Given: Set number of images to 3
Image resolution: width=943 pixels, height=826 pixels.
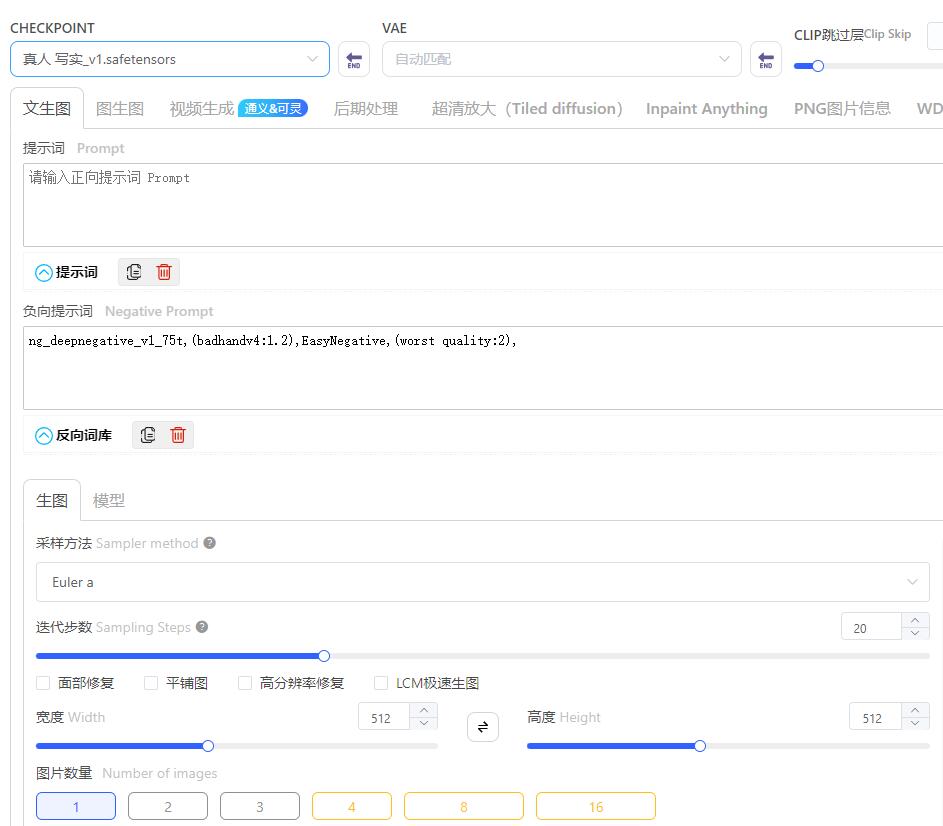Looking at the screenshot, I should click(x=260, y=806).
